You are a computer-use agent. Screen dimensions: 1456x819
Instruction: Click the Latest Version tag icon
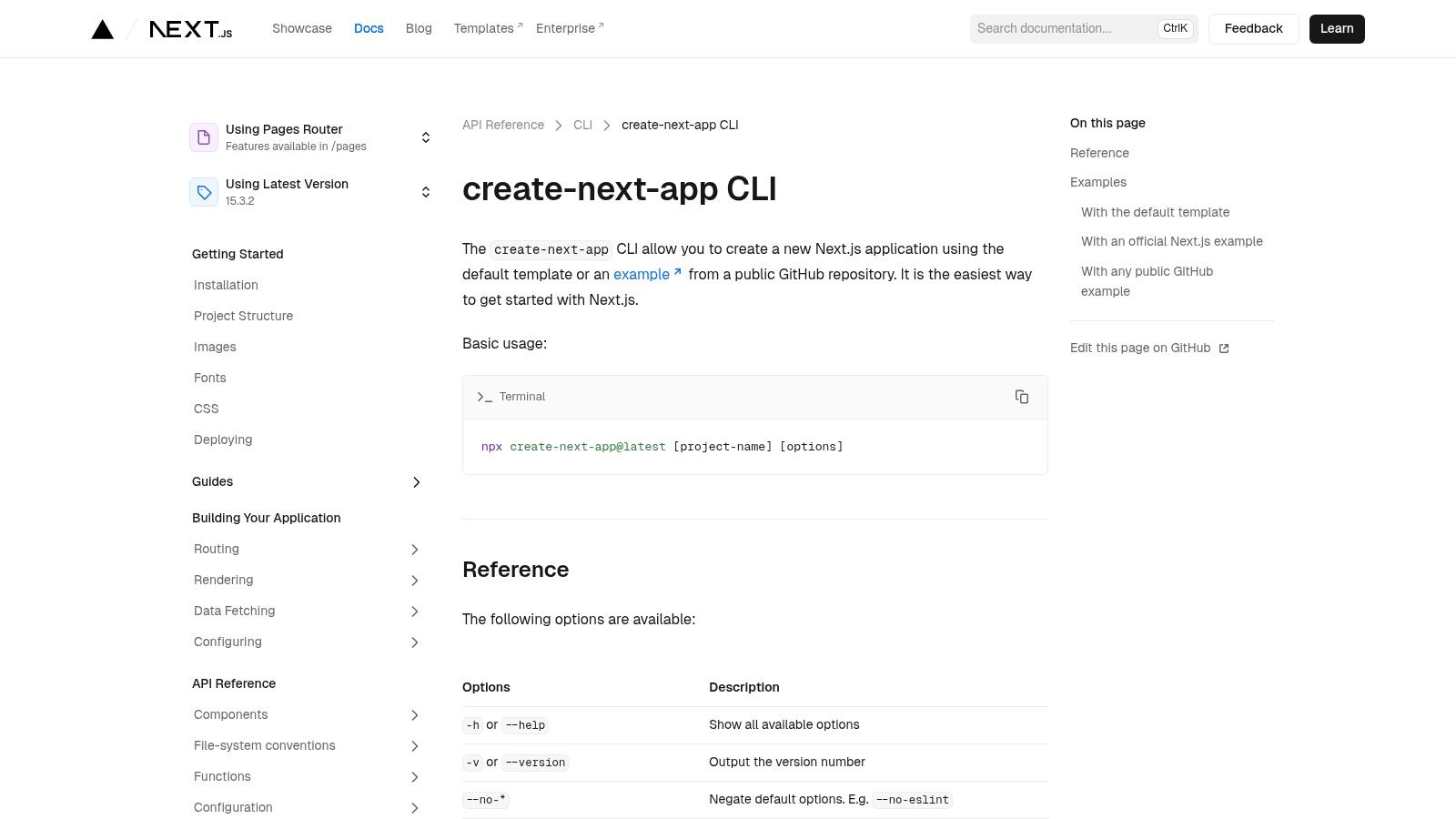[x=204, y=192]
